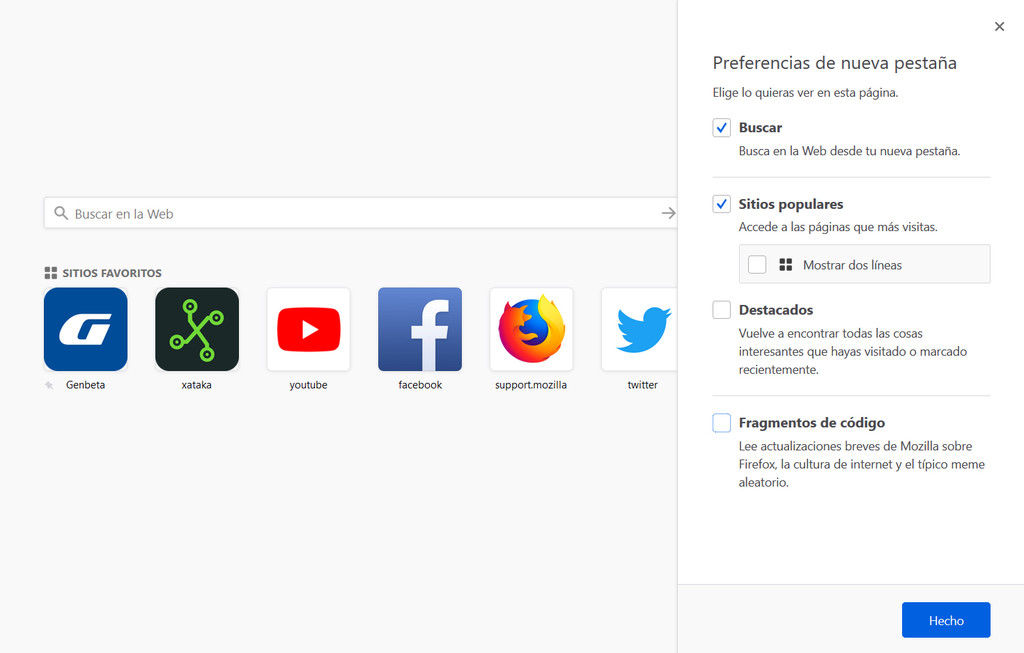Open the facebook favorite site tile
Viewport: 1024px width, 653px height.
click(420, 329)
